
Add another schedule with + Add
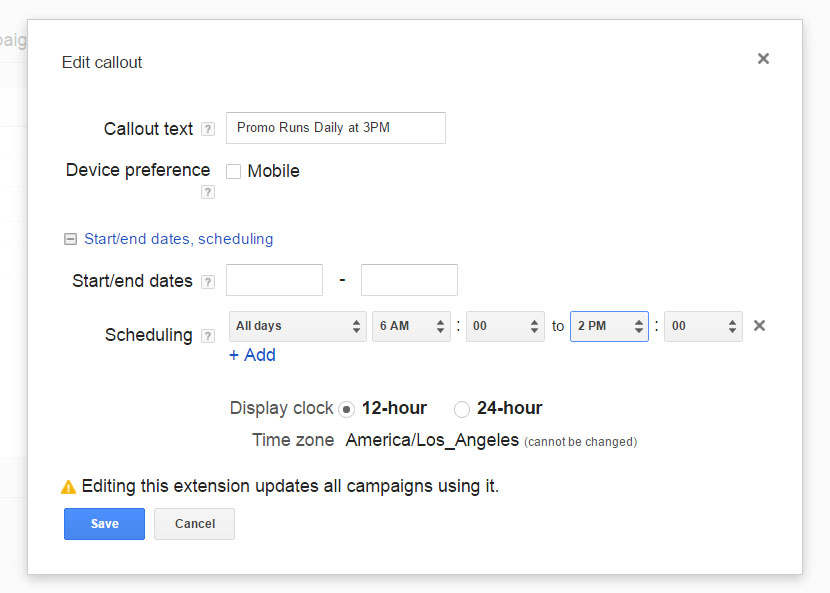252,355
